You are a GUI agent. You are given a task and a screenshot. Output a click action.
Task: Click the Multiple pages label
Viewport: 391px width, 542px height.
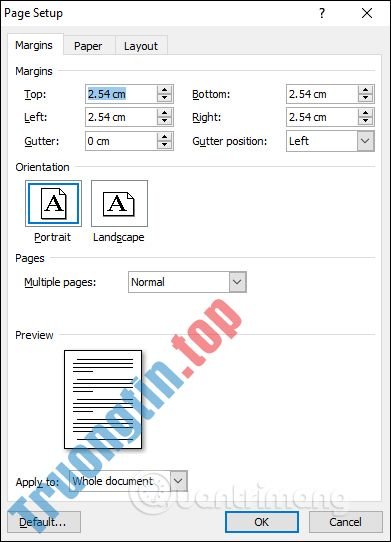click(60, 282)
